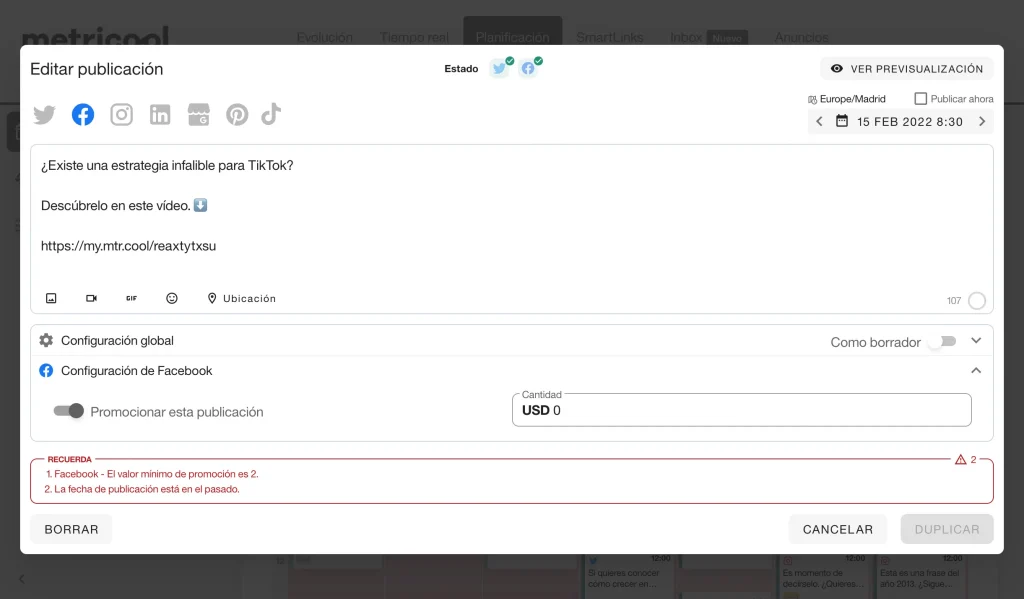The height and width of the screenshot is (599, 1024).
Task: Select the Twitter network icon
Action: click(x=44, y=115)
